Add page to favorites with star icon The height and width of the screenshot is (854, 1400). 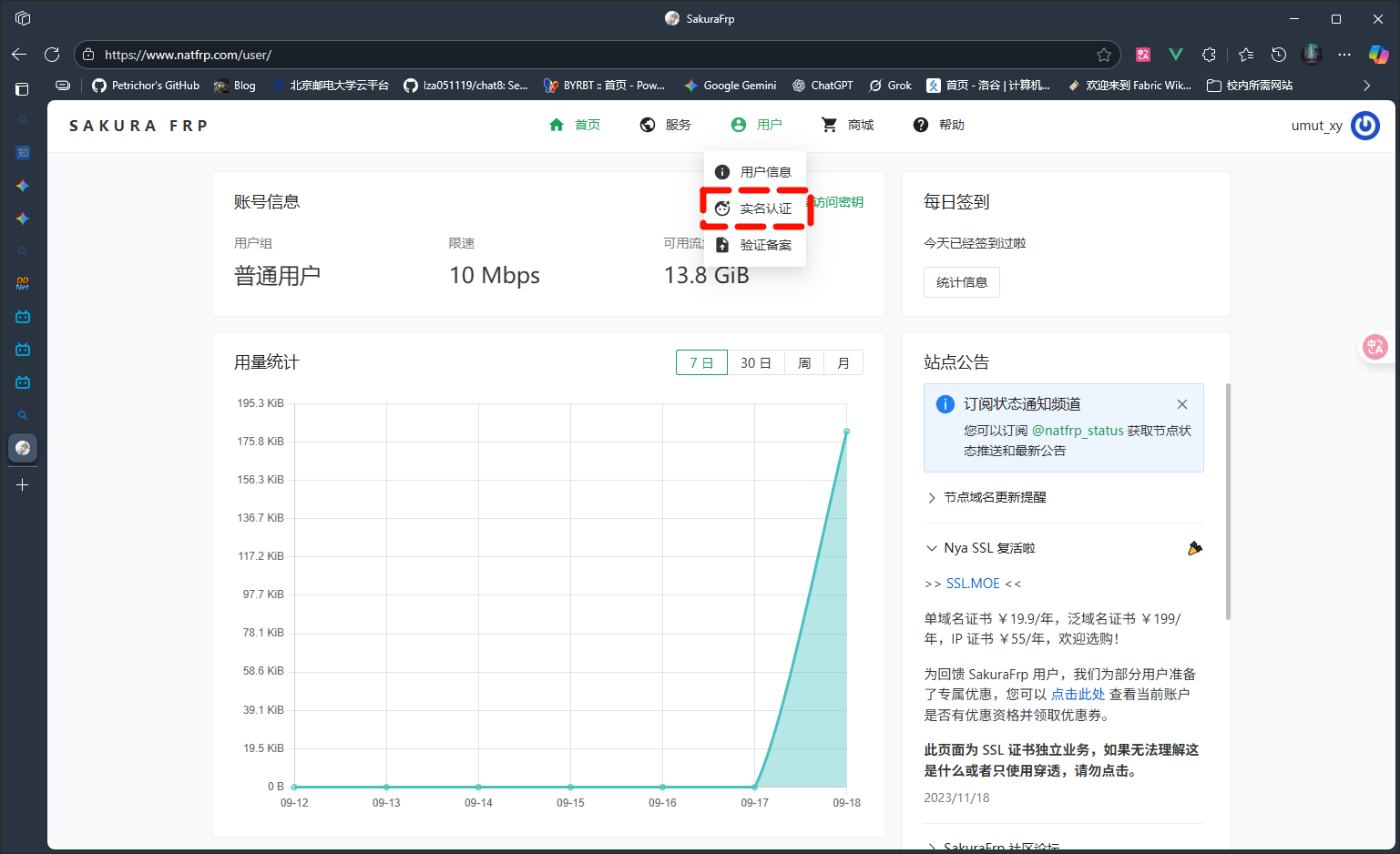1104,55
